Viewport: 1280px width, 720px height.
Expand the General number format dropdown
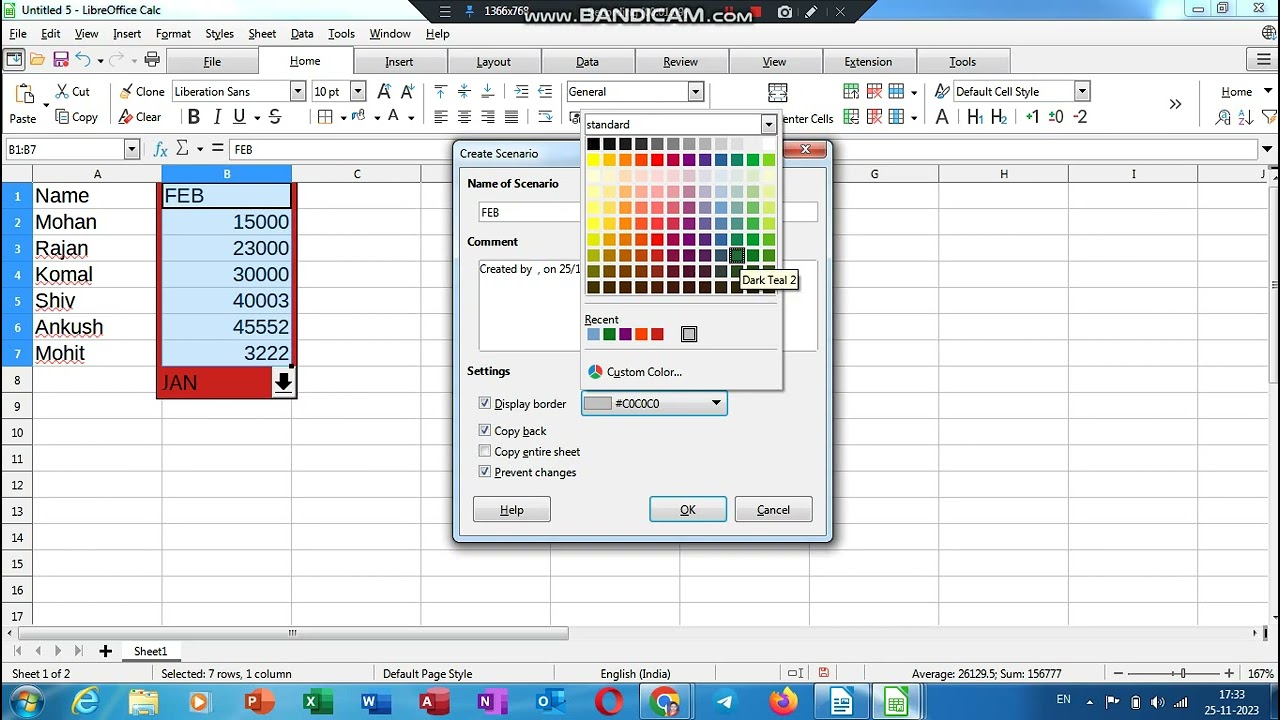tap(695, 91)
